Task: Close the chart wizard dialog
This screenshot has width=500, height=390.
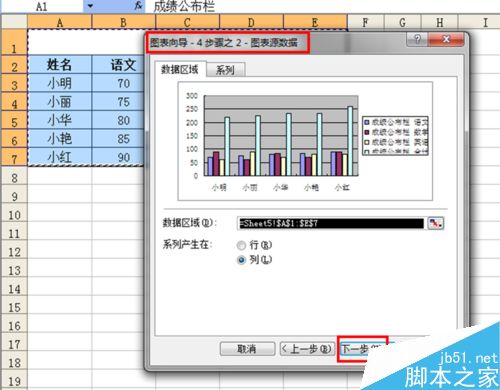Action: [x=446, y=40]
